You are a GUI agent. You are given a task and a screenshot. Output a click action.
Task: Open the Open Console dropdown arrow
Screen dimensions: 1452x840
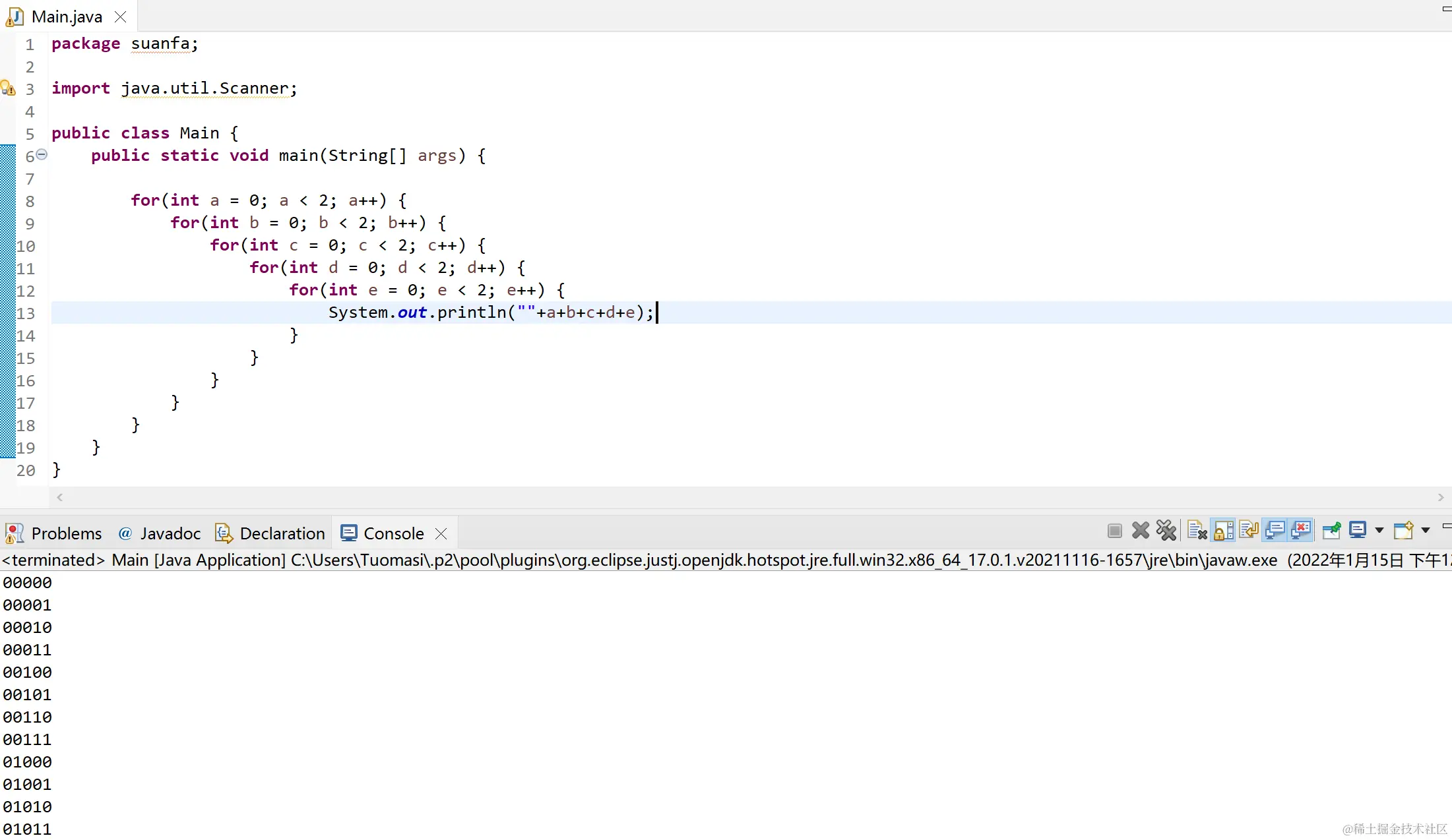pos(1426,531)
